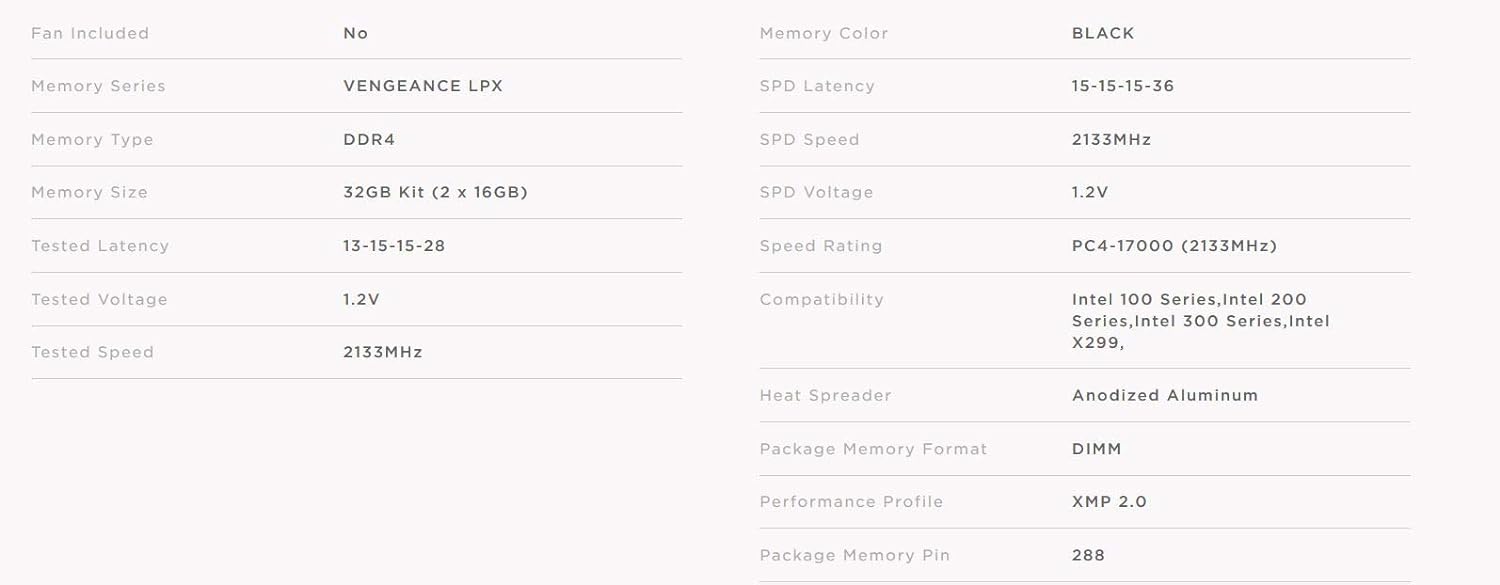The height and width of the screenshot is (585, 1500).
Task: Click the SPD latency value 15-15-15-36
Action: point(1123,86)
